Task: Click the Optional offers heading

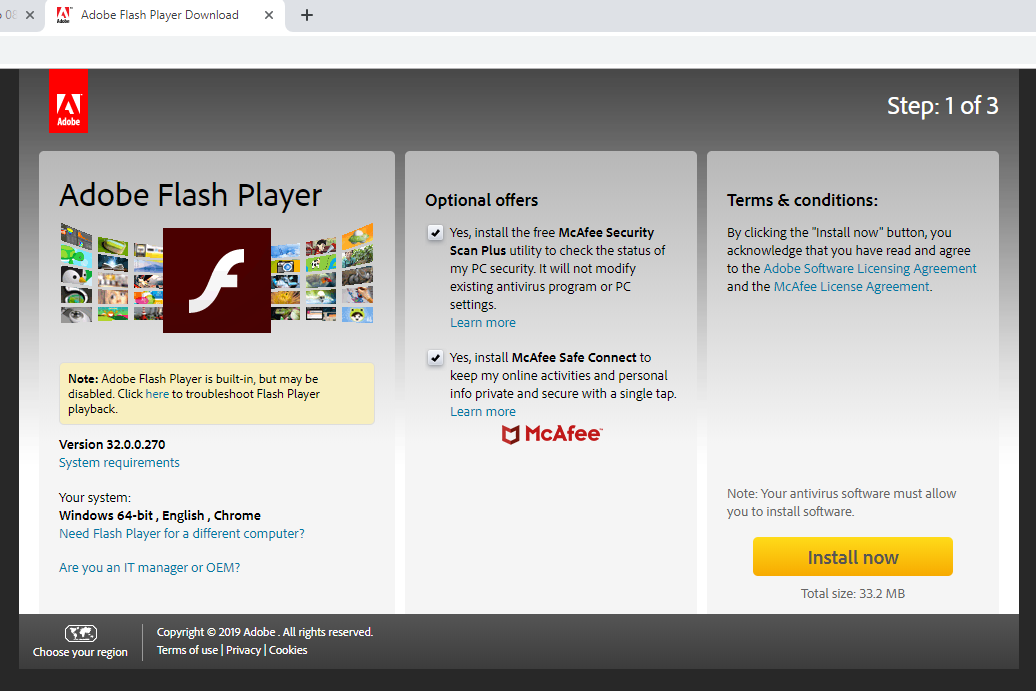Action: coord(482,200)
